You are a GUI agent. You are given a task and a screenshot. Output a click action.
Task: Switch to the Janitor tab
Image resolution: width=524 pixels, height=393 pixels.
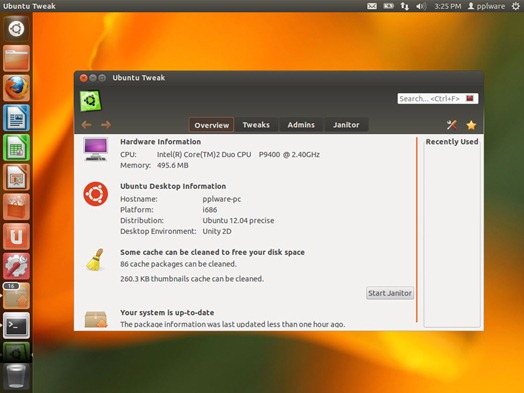click(346, 125)
